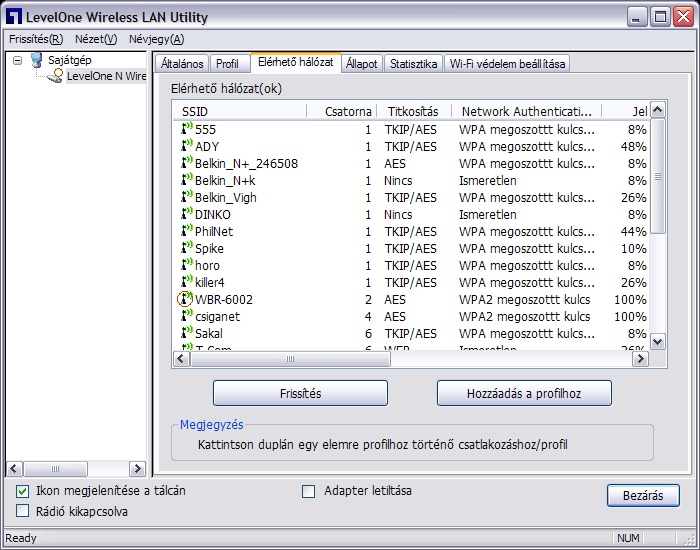Select the LevelOne N Wire tree item
Image resolution: width=700 pixels, height=550 pixels.
point(106,76)
